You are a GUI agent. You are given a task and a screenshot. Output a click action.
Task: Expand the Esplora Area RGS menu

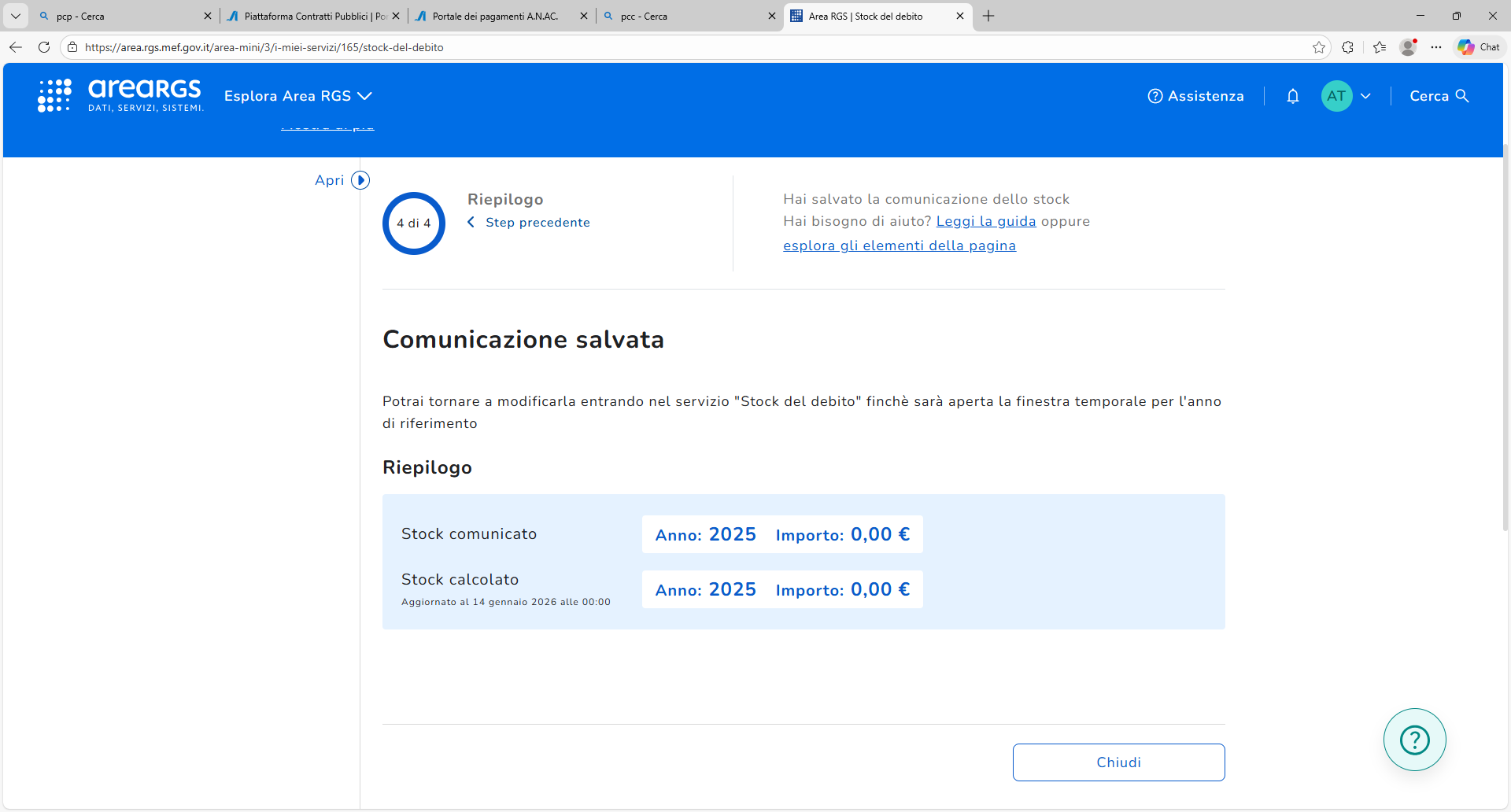[x=297, y=96]
